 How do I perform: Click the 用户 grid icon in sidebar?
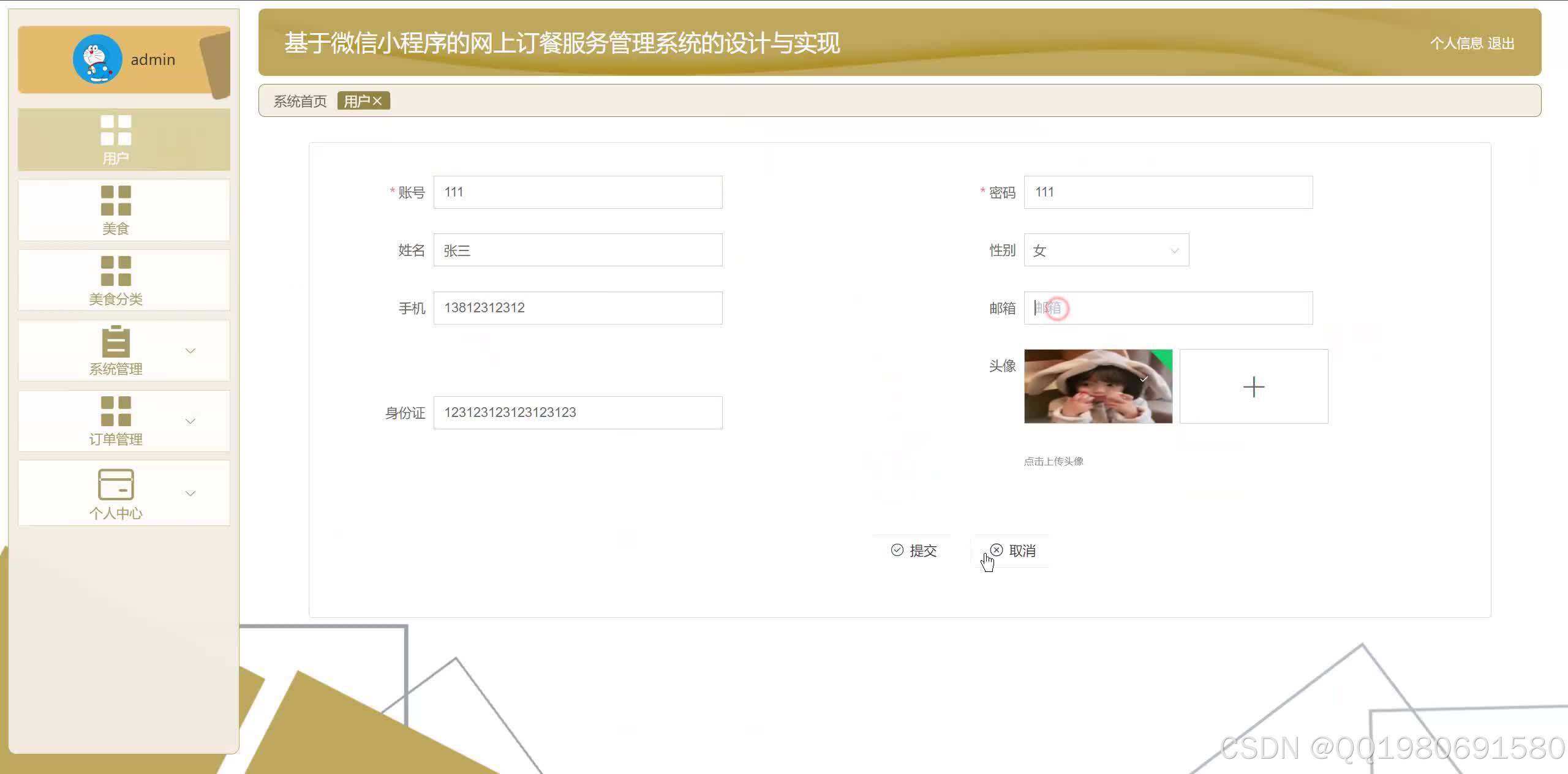coord(116,130)
